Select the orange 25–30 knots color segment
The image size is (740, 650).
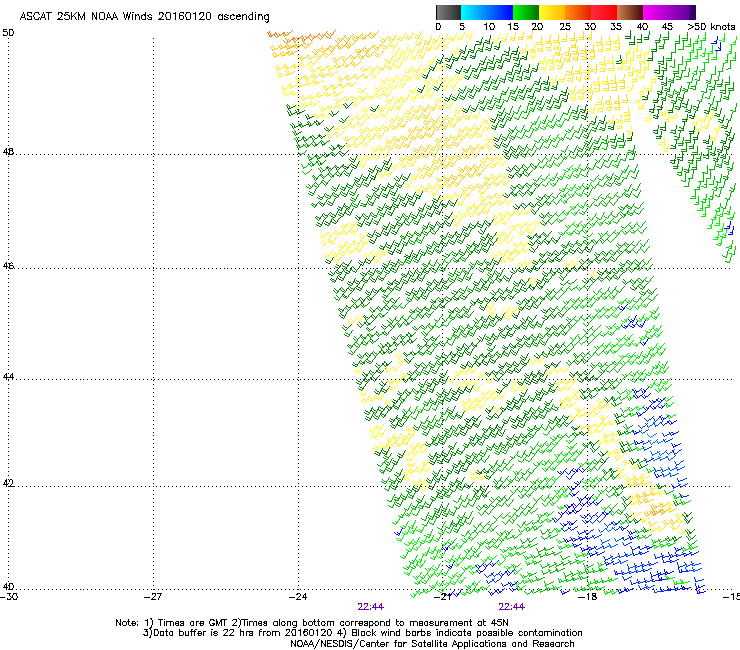[x=578, y=12]
